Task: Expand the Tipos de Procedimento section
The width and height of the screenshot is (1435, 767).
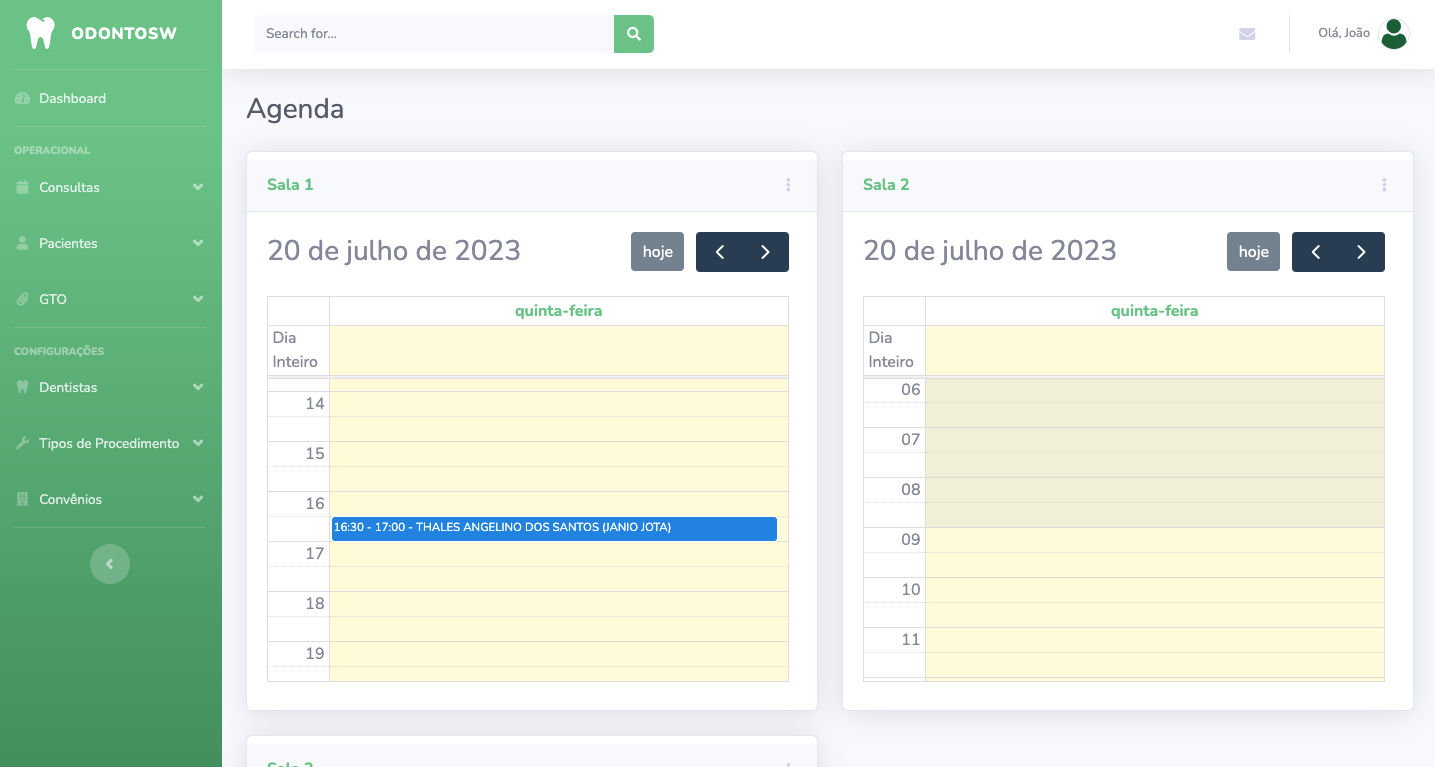Action: tap(110, 443)
